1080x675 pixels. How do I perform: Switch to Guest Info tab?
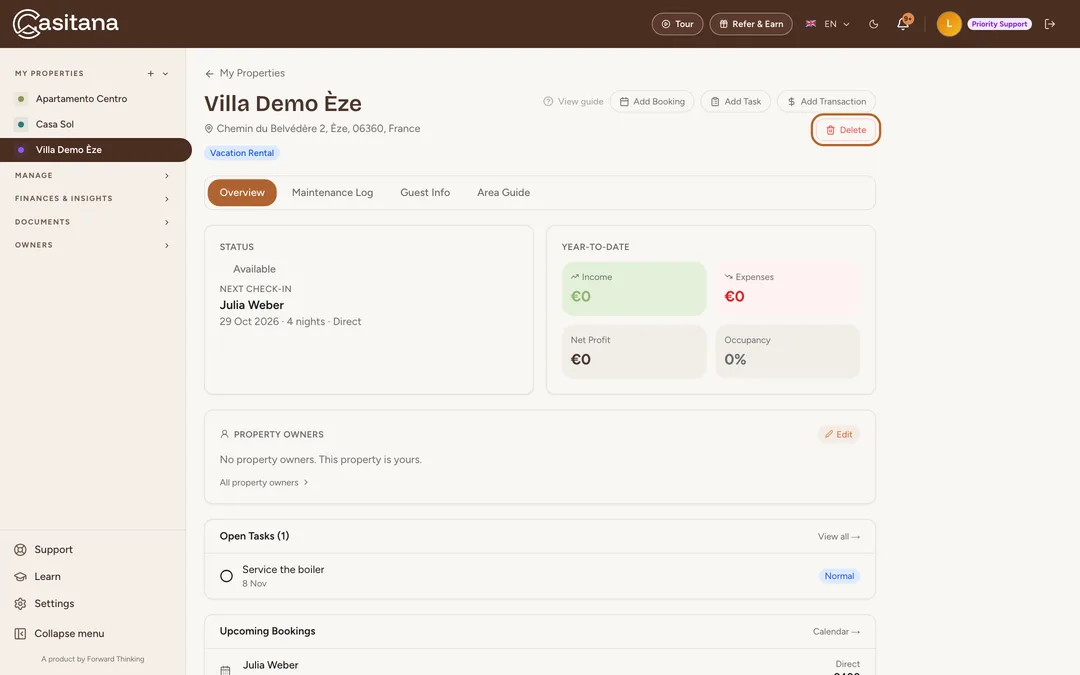(425, 193)
